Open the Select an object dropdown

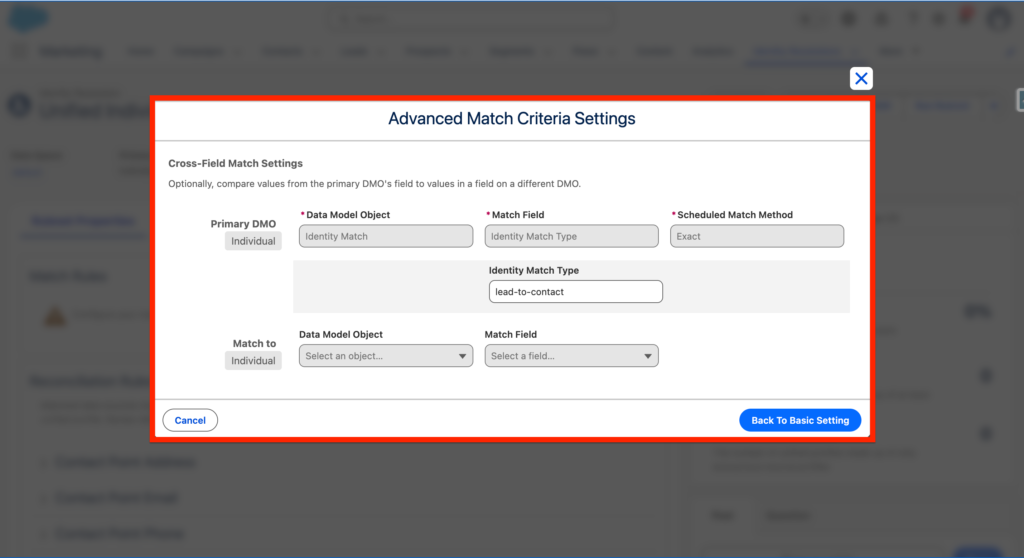(x=385, y=356)
